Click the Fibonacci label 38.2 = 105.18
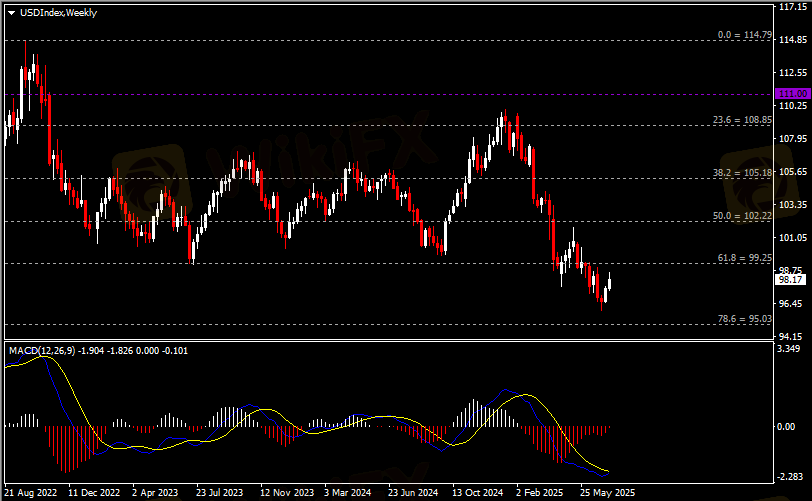 pyautogui.click(x=742, y=173)
